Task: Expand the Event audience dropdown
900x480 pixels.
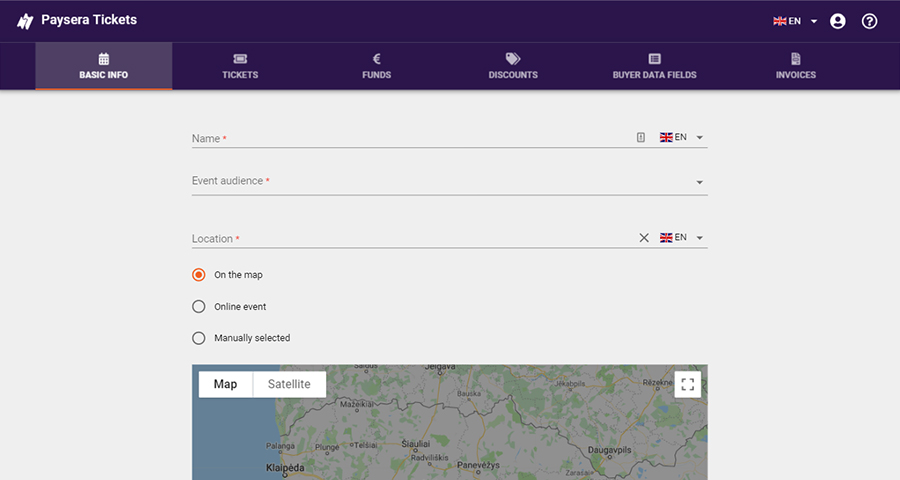Action: (699, 183)
